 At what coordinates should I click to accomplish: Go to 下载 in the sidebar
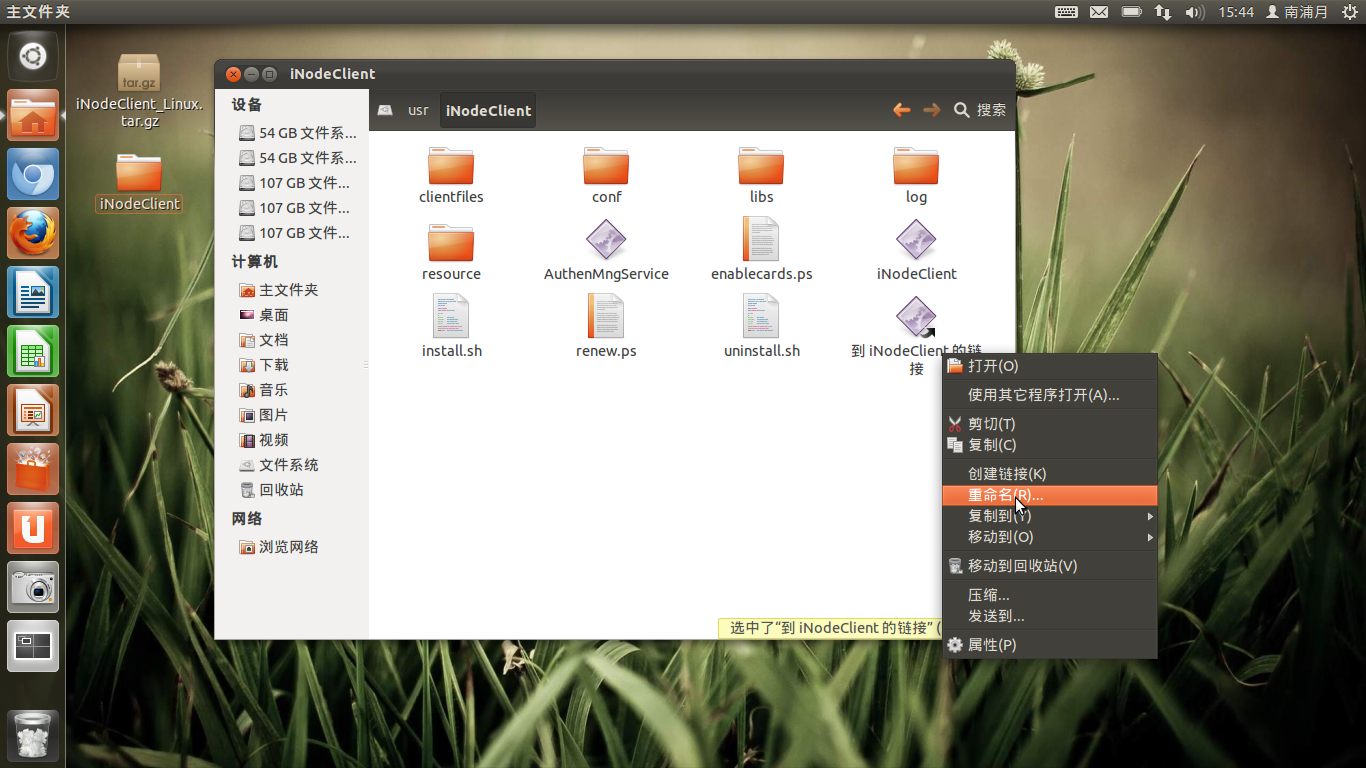(264, 365)
